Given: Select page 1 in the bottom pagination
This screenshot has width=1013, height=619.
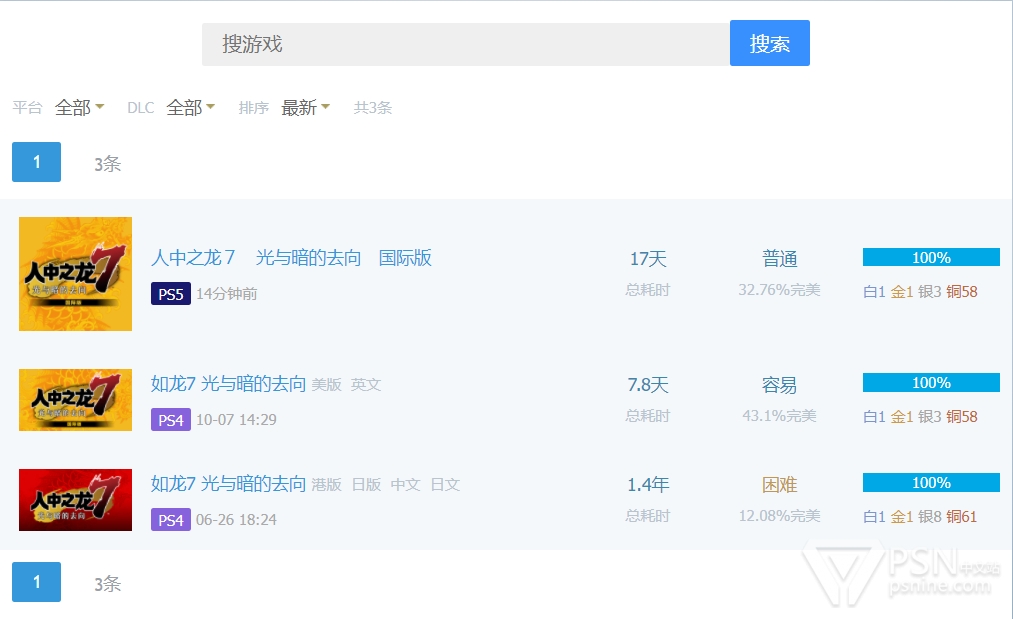Looking at the screenshot, I should click(36, 582).
